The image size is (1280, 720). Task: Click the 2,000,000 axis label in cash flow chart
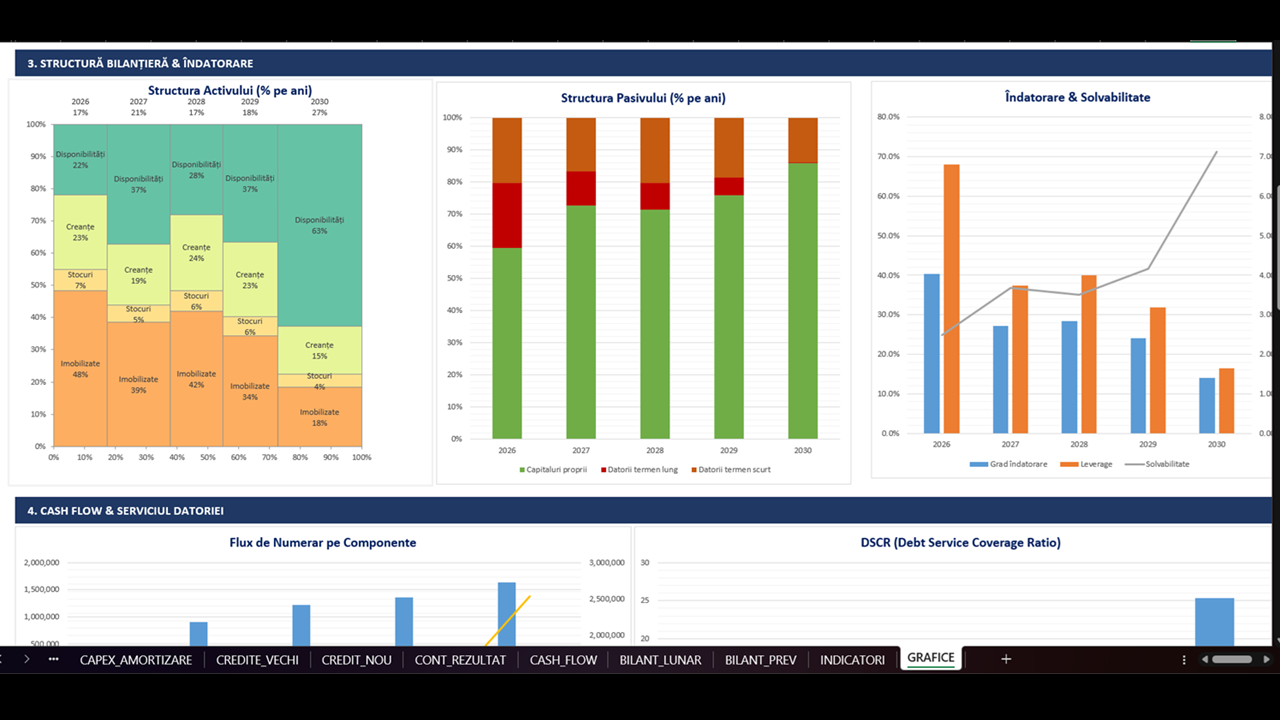click(x=43, y=562)
